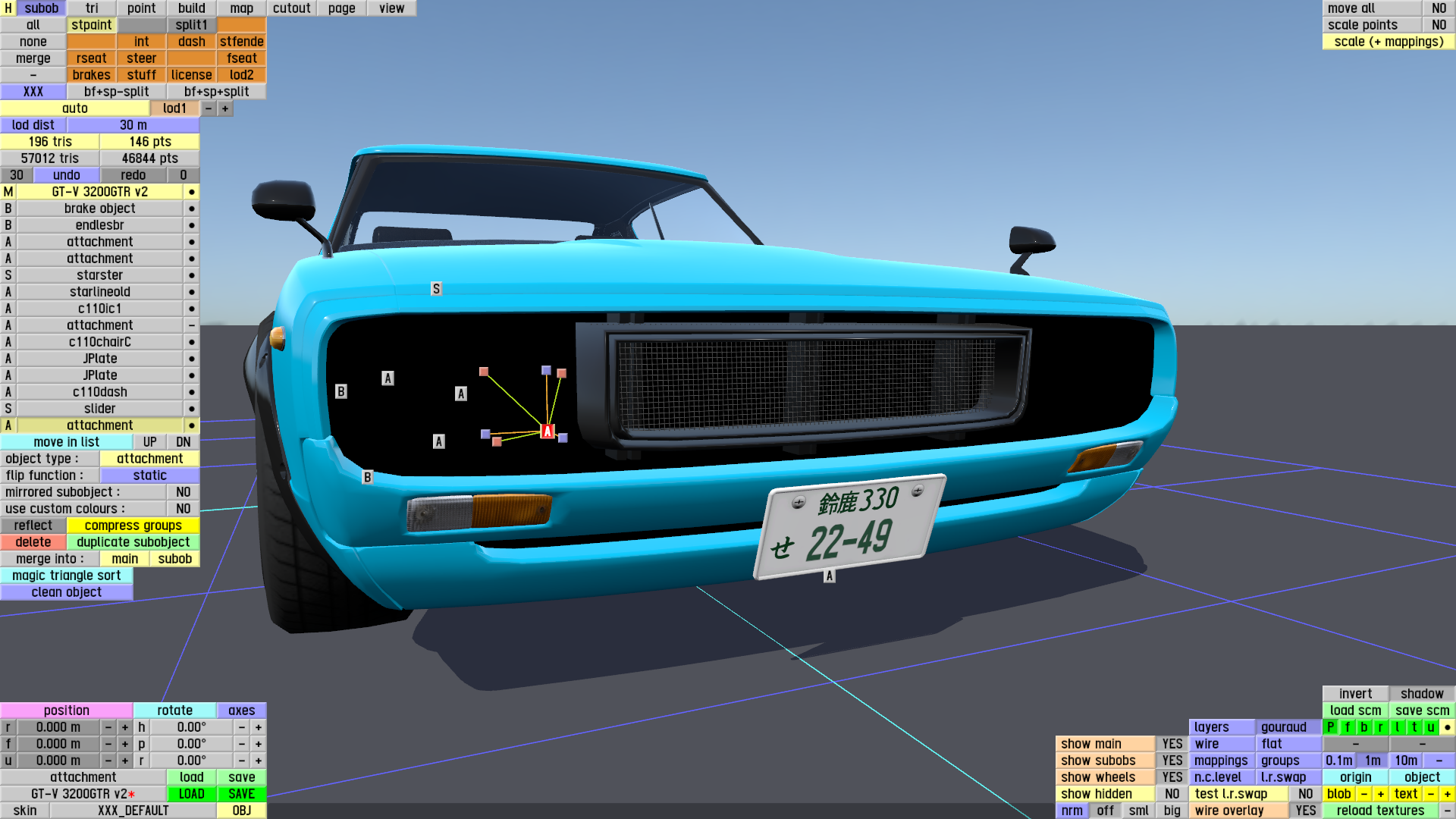This screenshot has width=1456, height=819.
Task: Click the license plate attachment marker A
Action: coord(830,576)
